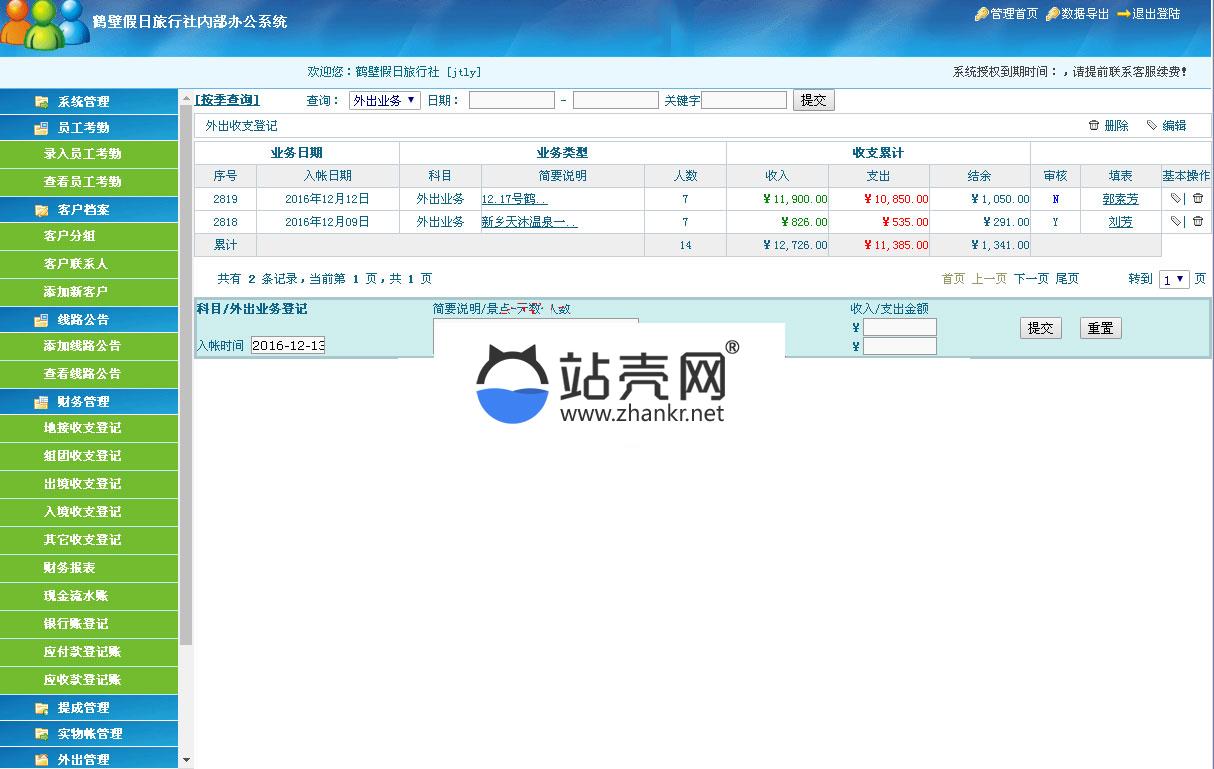Open 现金流水账 in the sidebar menu
This screenshot has height=769, width=1214.
75,596
